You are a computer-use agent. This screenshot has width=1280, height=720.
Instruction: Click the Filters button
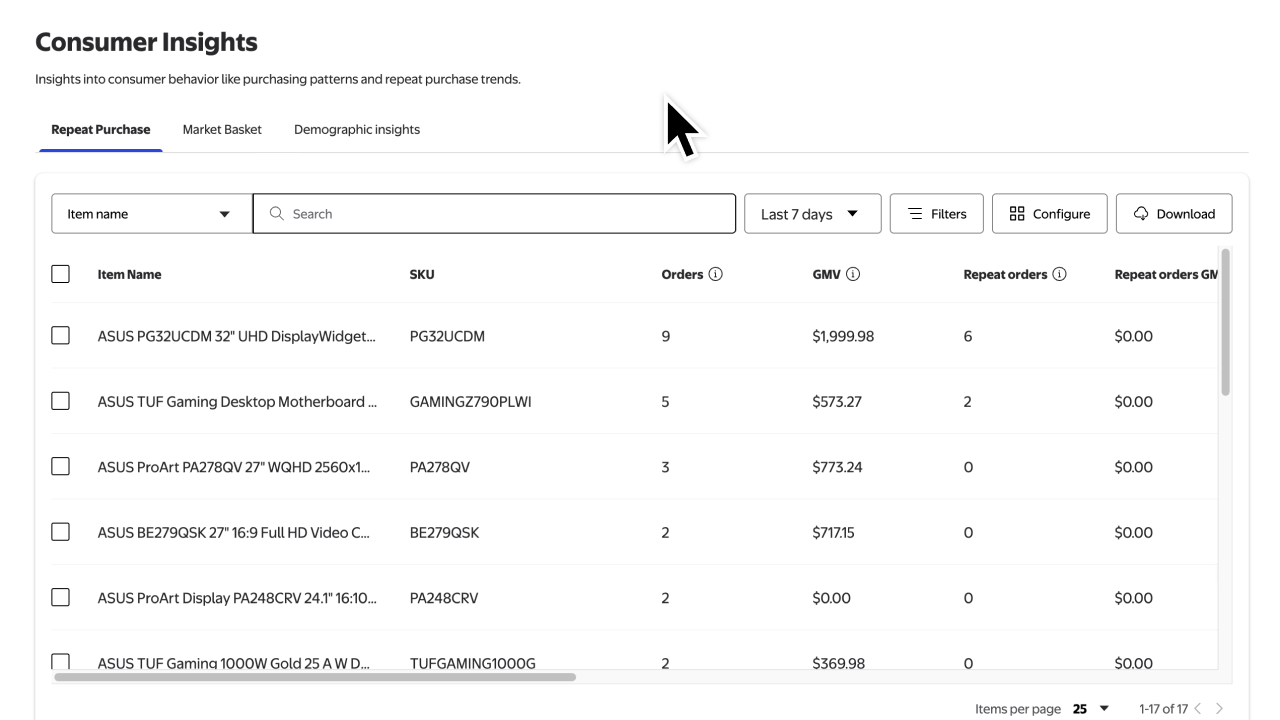click(936, 214)
